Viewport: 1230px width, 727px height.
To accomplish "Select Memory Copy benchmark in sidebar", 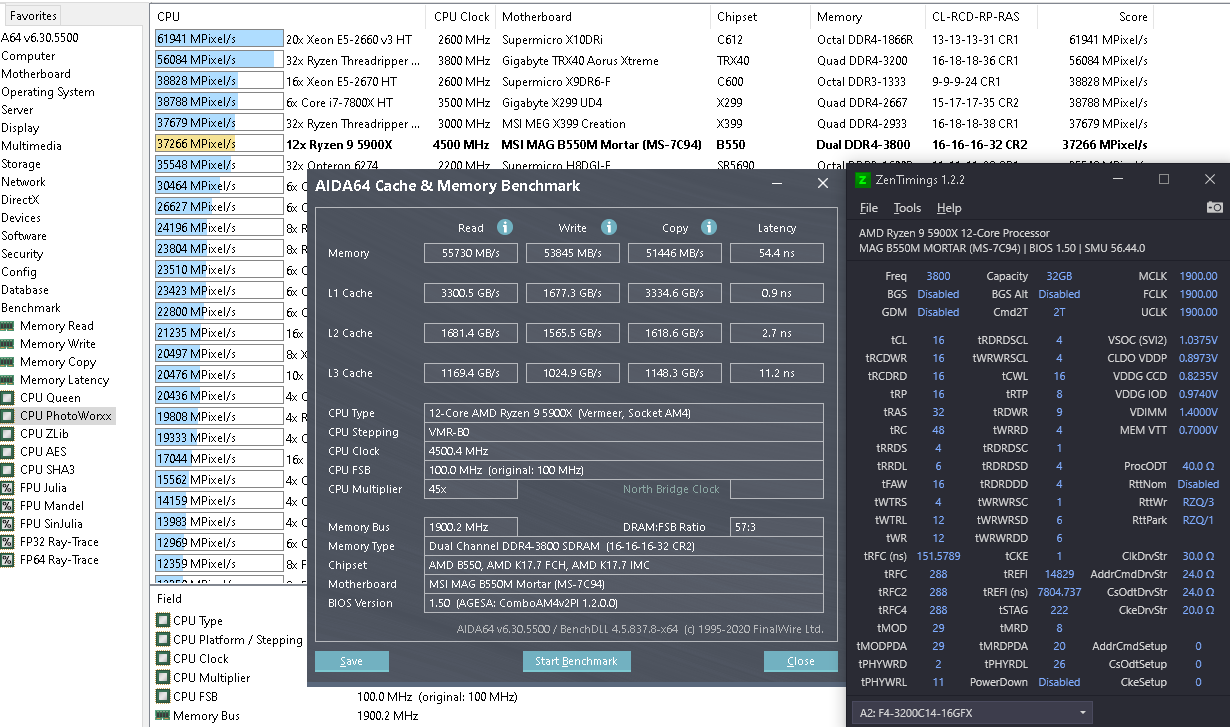I will coord(57,362).
